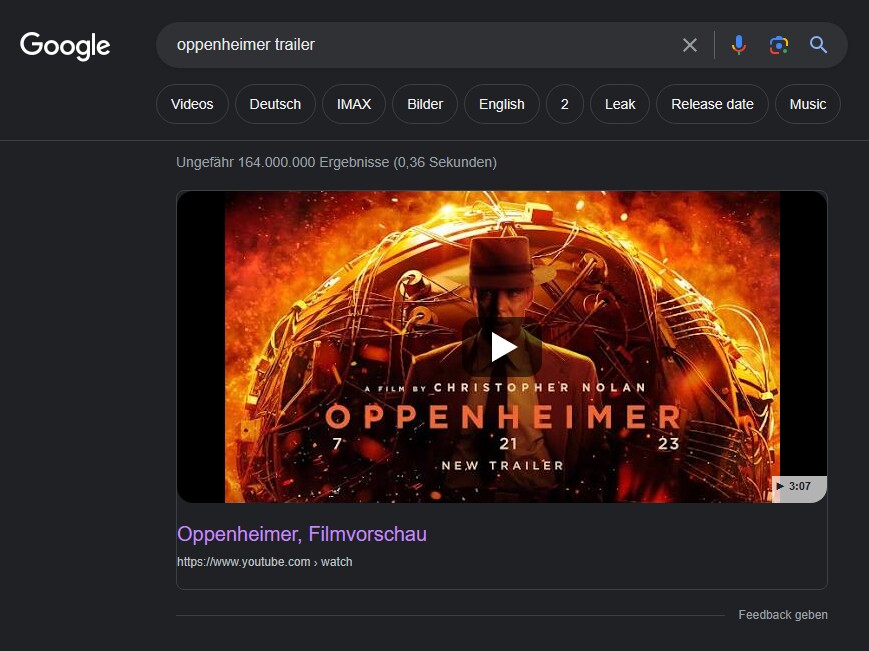869x651 pixels.
Task: Open the Videos filter chip
Action: pyautogui.click(x=192, y=104)
